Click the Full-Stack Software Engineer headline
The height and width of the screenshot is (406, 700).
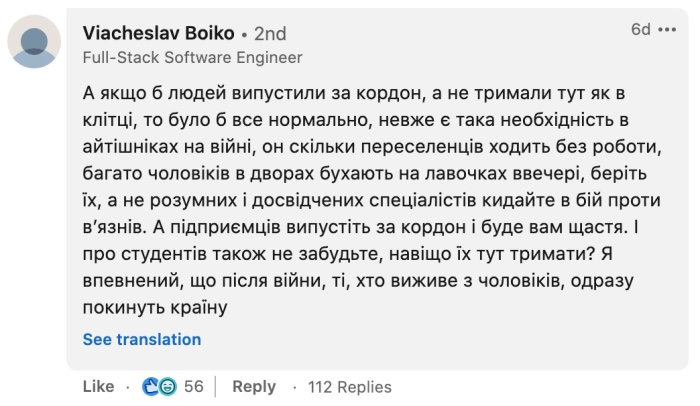pos(192,57)
